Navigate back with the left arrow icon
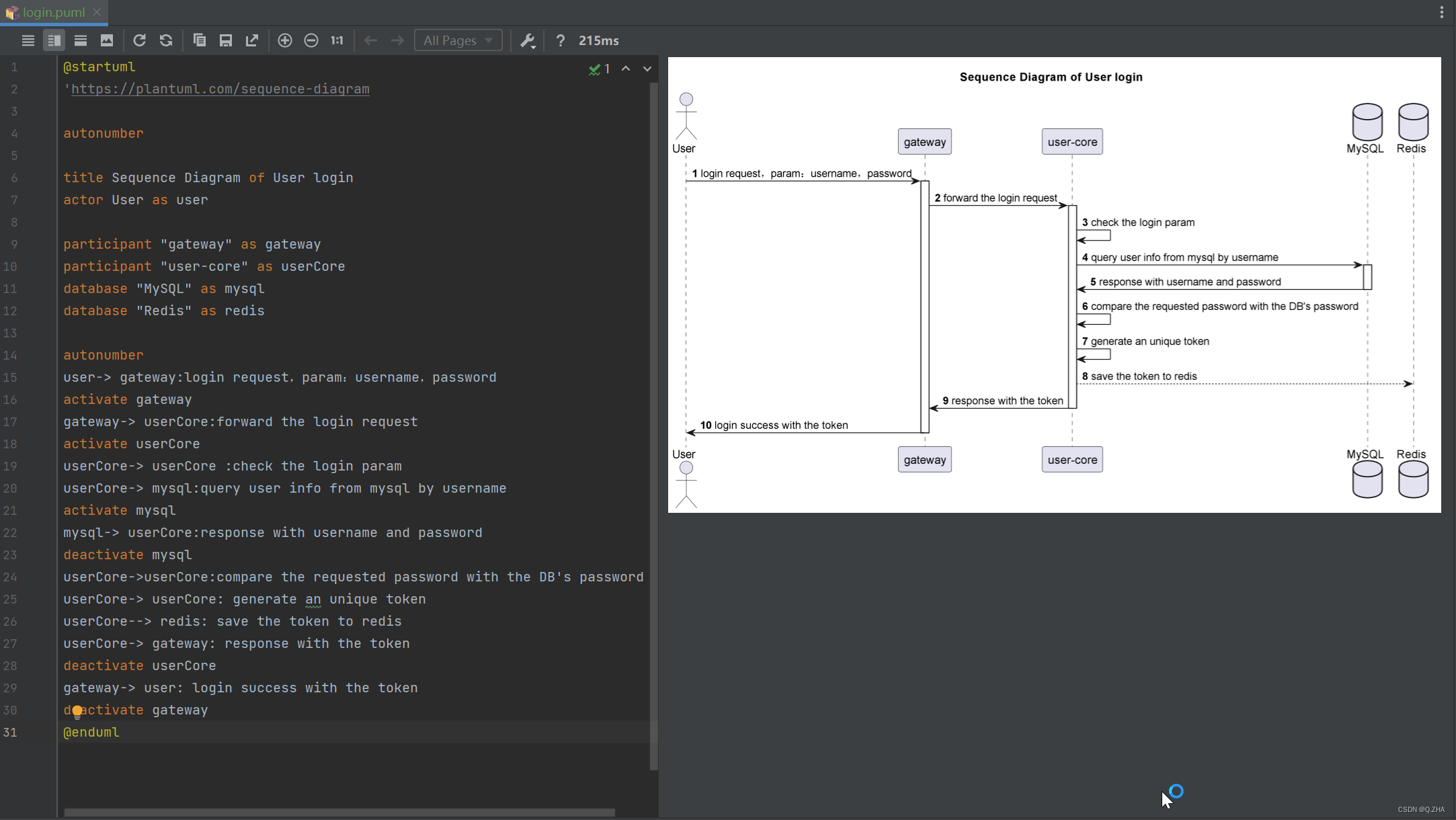This screenshot has width=1456, height=820. point(370,40)
